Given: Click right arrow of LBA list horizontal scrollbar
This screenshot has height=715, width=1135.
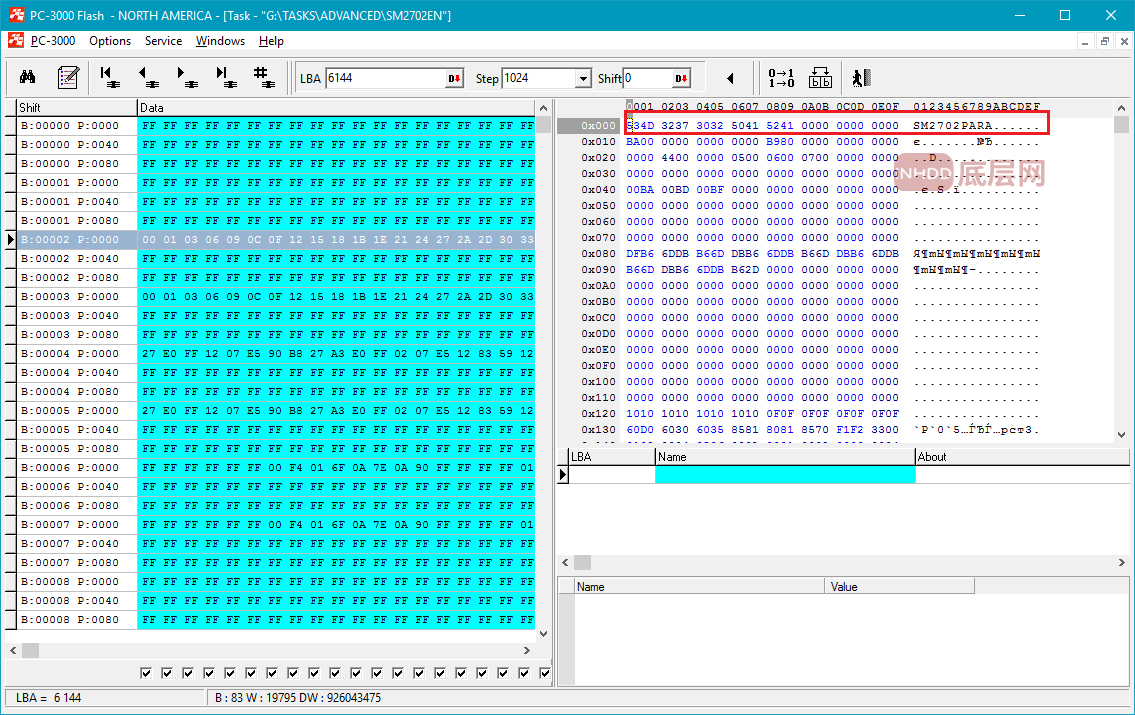Looking at the screenshot, I should pos(1121,562).
